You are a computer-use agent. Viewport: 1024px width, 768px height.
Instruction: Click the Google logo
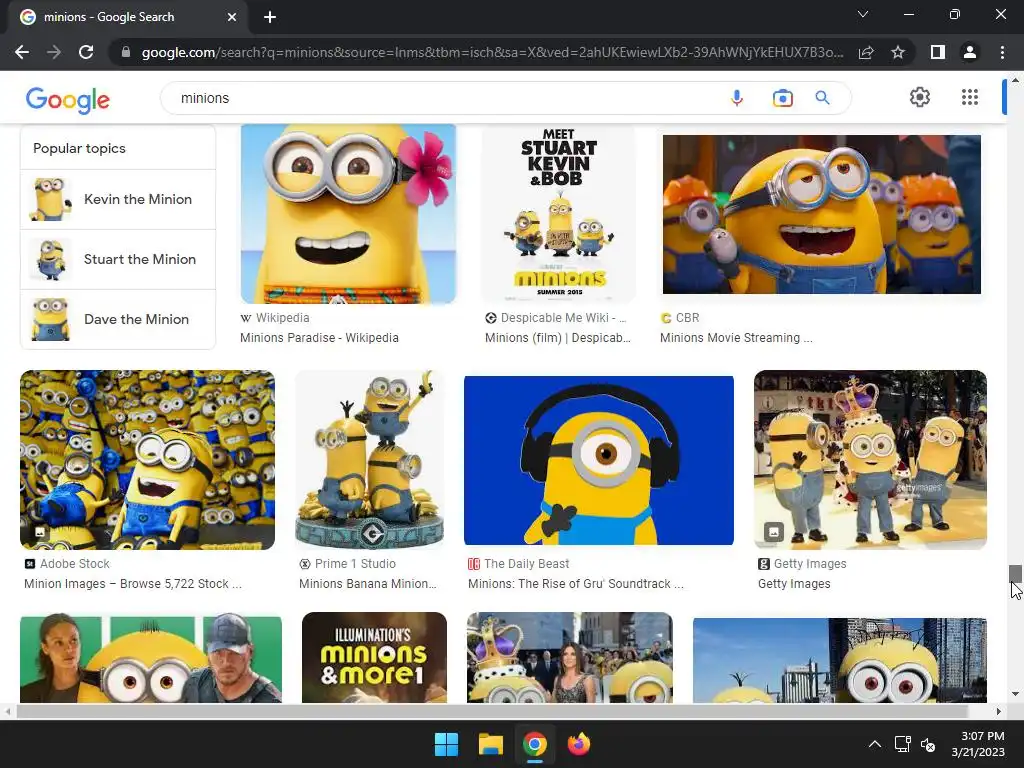(67, 99)
